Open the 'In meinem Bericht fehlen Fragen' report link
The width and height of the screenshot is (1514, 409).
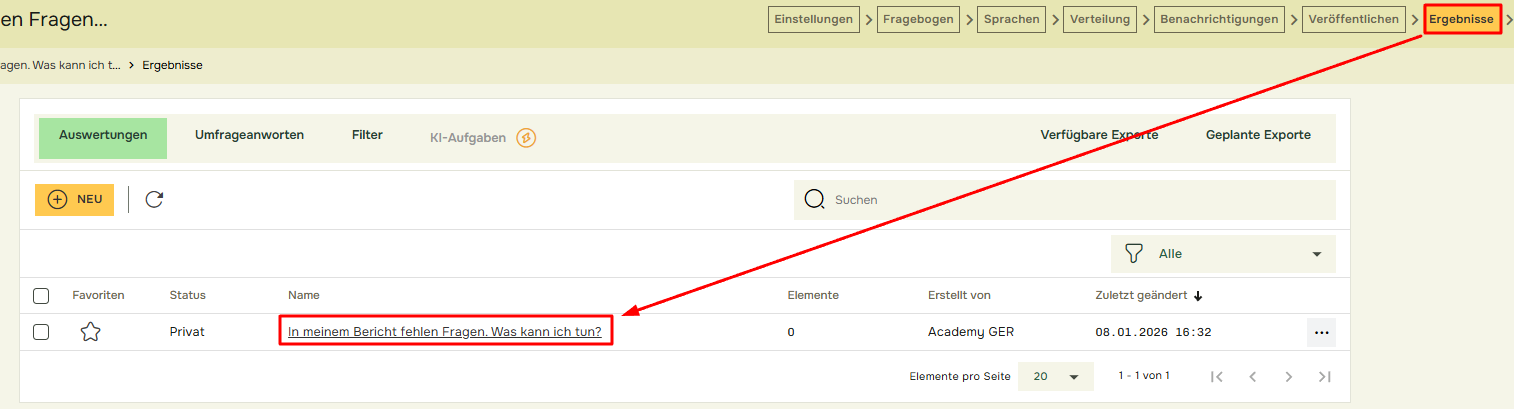[x=444, y=332]
